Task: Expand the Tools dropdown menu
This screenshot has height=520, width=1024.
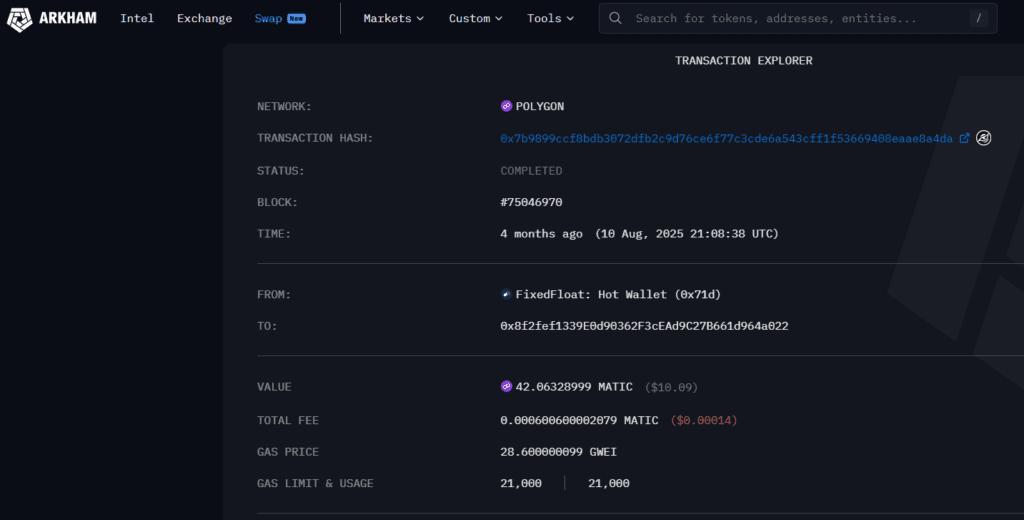Action: (x=550, y=18)
